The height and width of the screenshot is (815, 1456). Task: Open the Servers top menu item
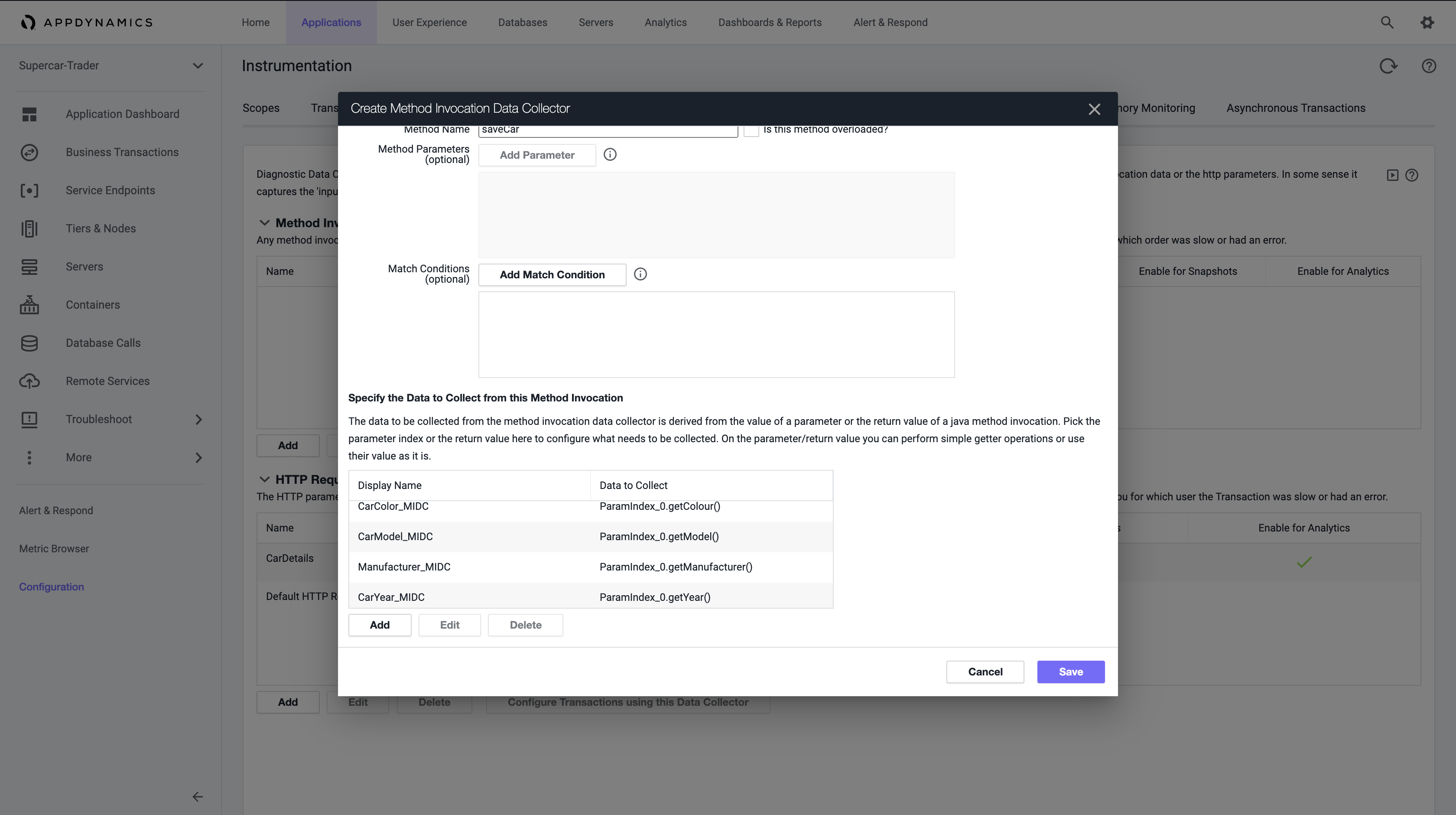coord(596,23)
